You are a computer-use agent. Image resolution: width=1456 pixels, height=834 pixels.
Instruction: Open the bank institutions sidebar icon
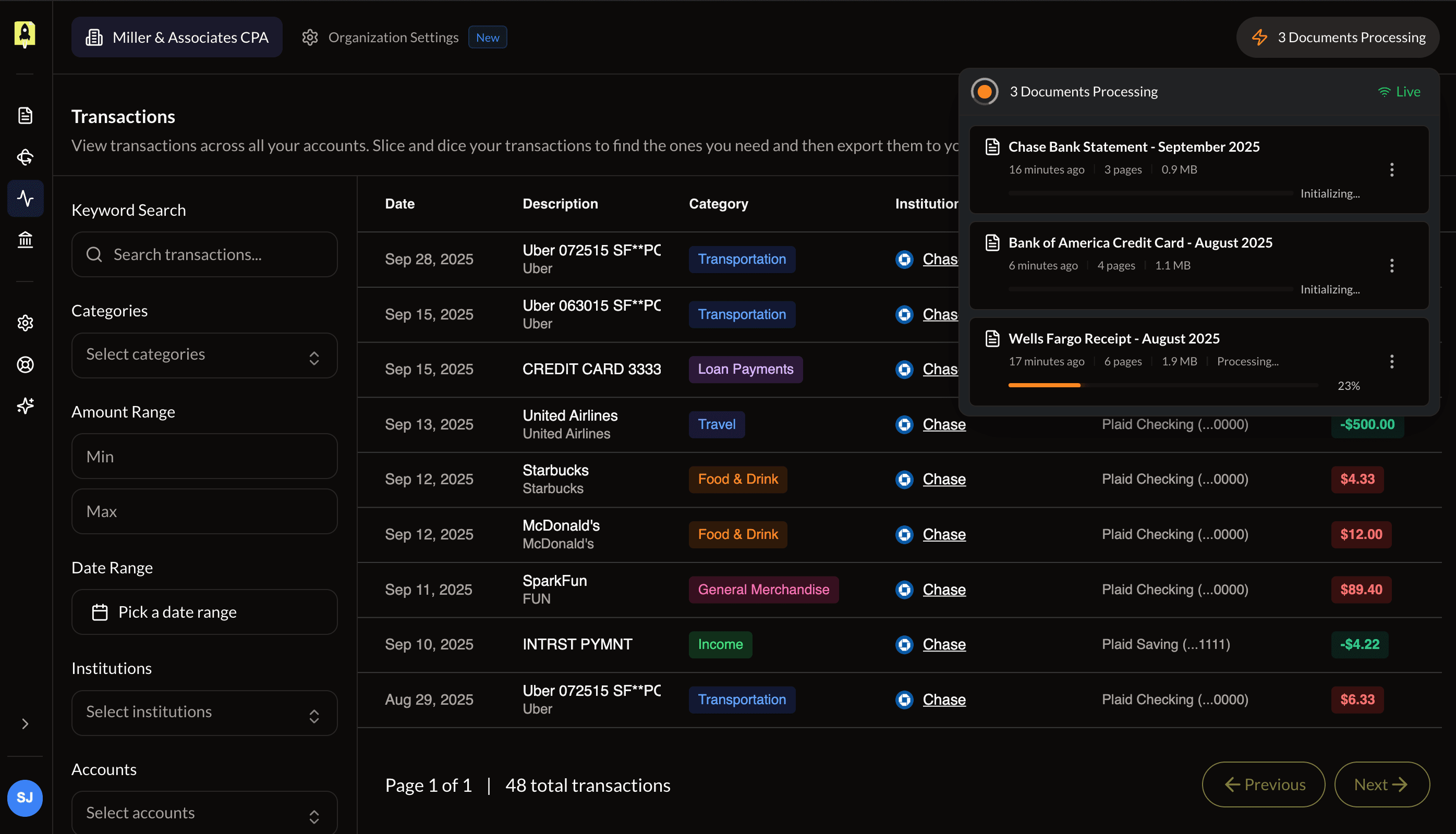click(25, 239)
